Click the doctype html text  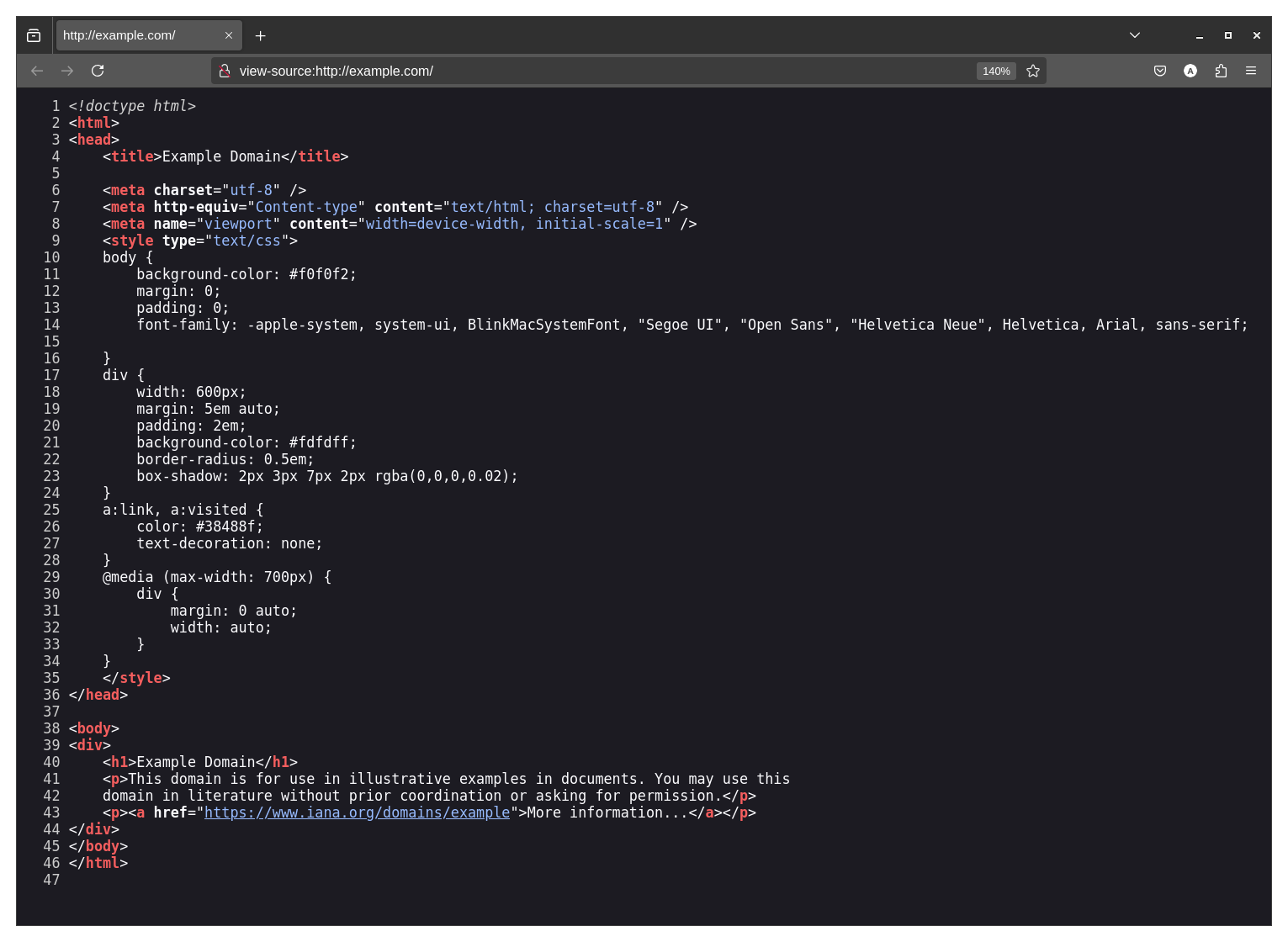[132, 106]
